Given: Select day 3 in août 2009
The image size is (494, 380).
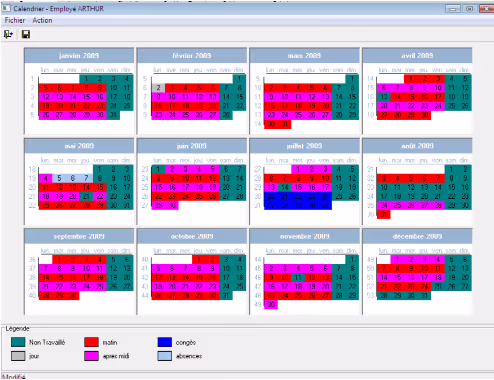Looking at the screenshot, I should click(384, 178).
